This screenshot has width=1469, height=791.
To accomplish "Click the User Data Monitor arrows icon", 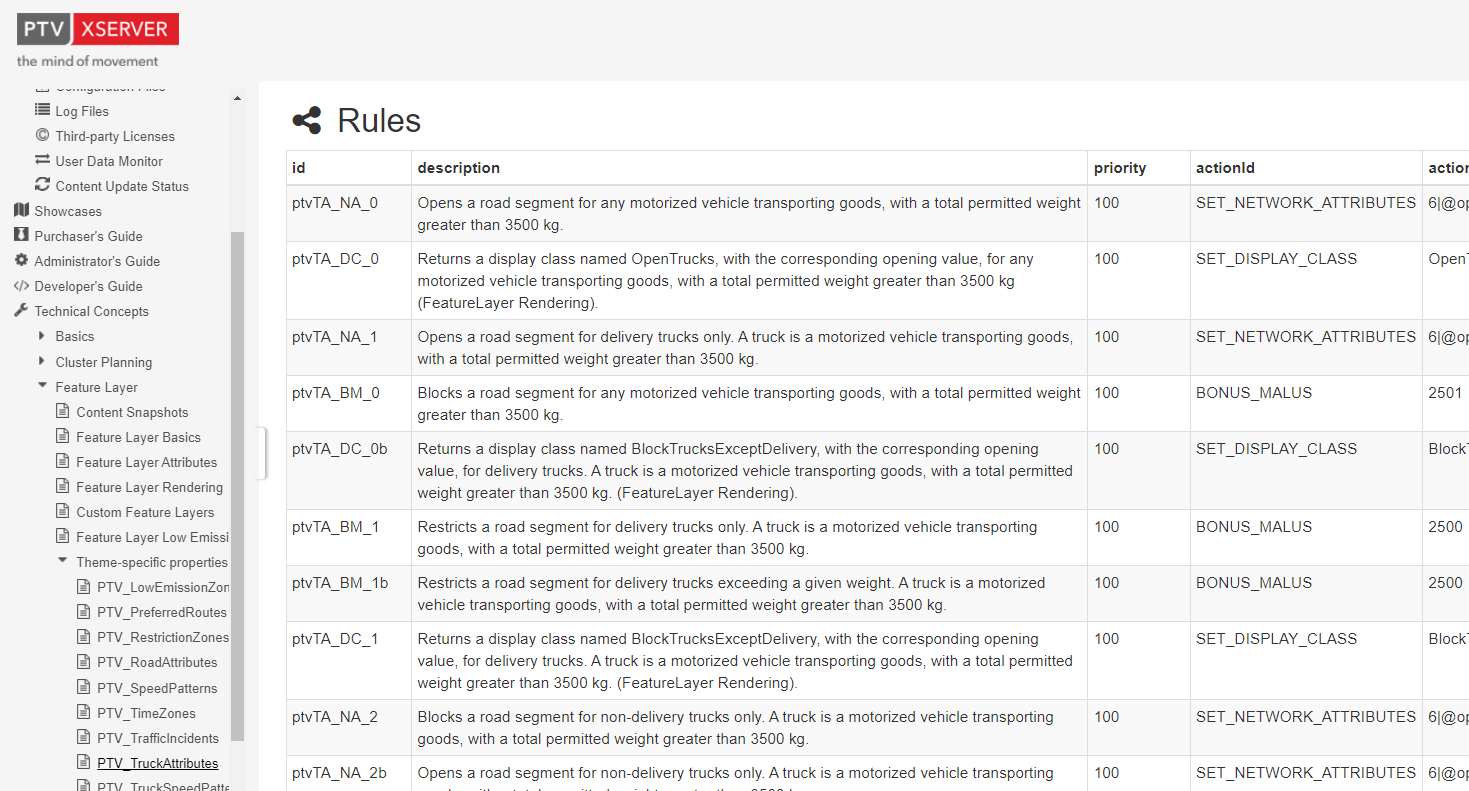I will [x=42, y=161].
